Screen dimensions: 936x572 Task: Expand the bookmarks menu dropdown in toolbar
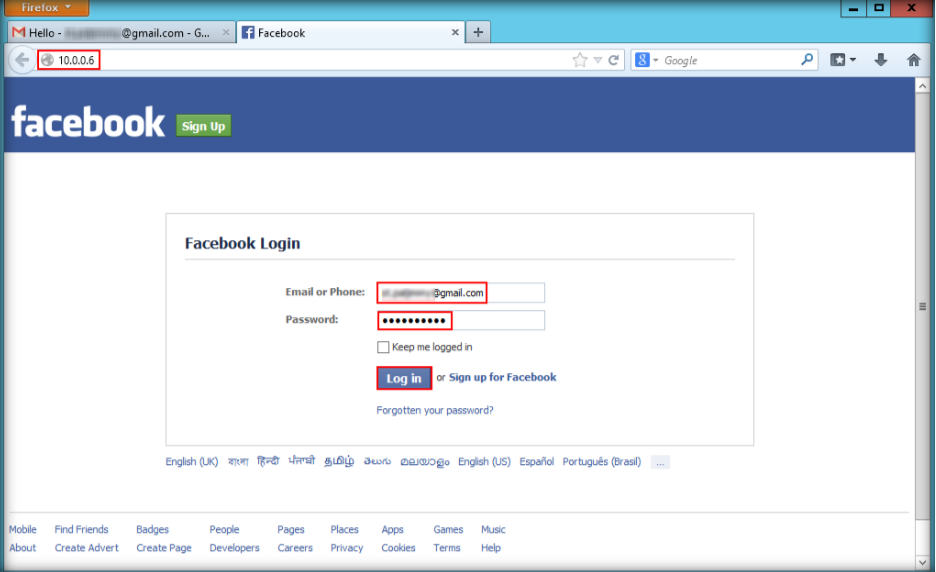coord(843,60)
